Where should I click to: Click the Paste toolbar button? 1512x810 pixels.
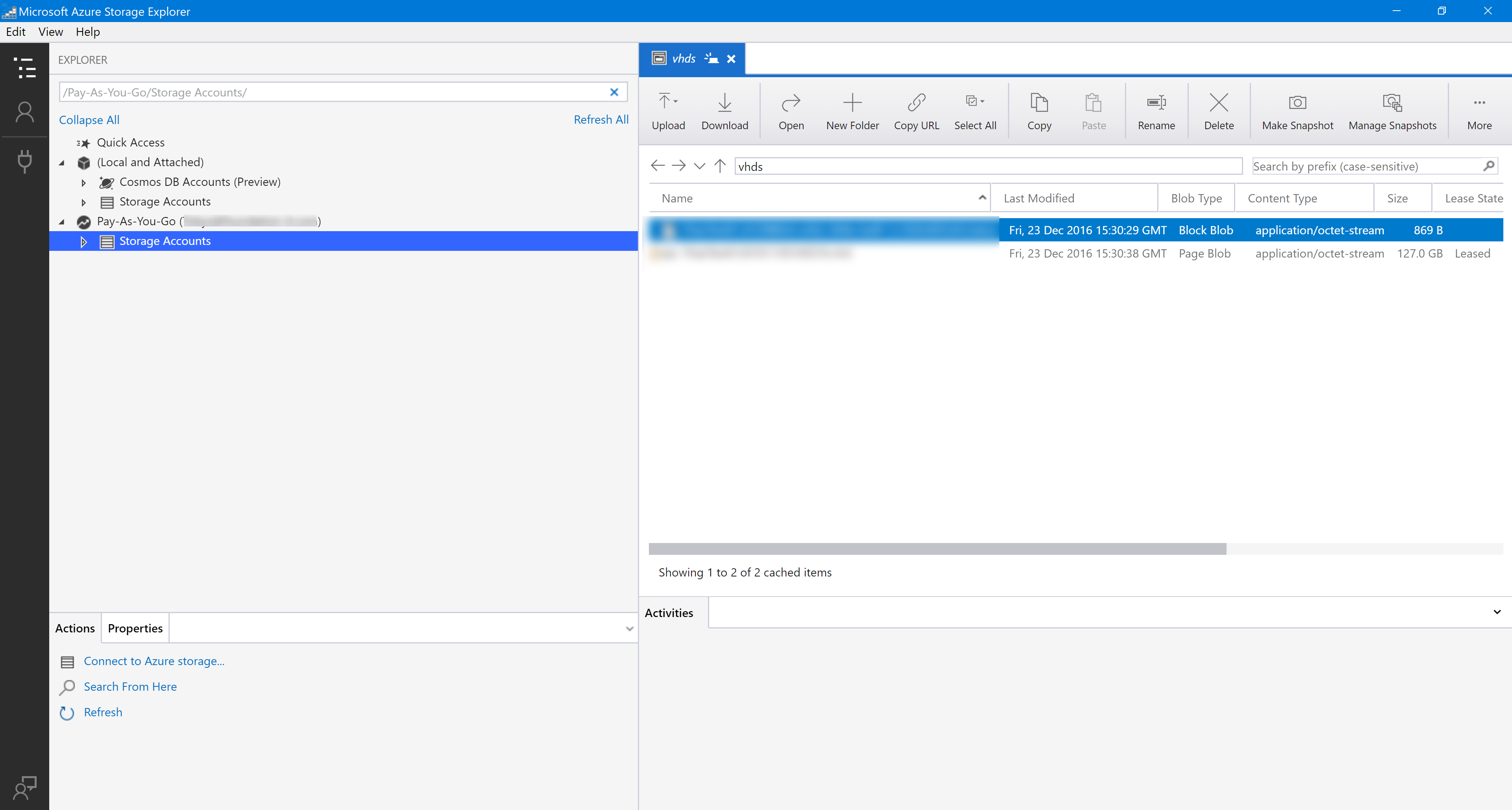pyautogui.click(x=1093, y=111)
